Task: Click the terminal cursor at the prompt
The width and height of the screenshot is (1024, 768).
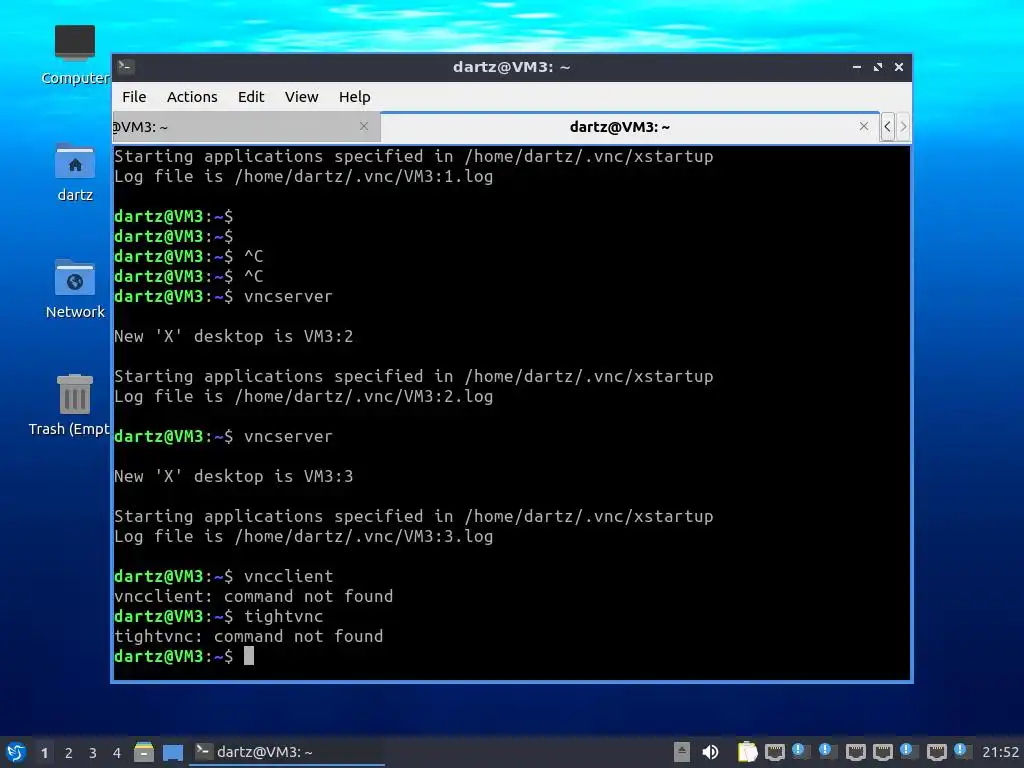Action: [x=249, y=656]
